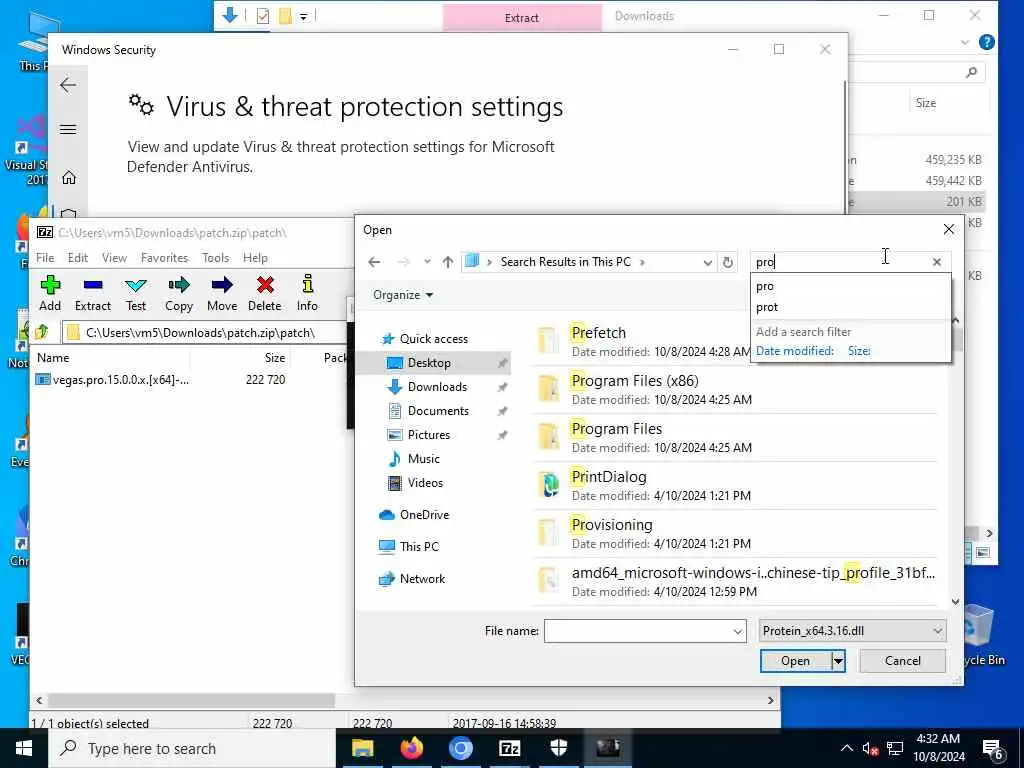Click the Add button in 7-Zip toolbar
The height and width of the screenshot is (768, 1024).
pyautogui.click(x=50, y=293)
